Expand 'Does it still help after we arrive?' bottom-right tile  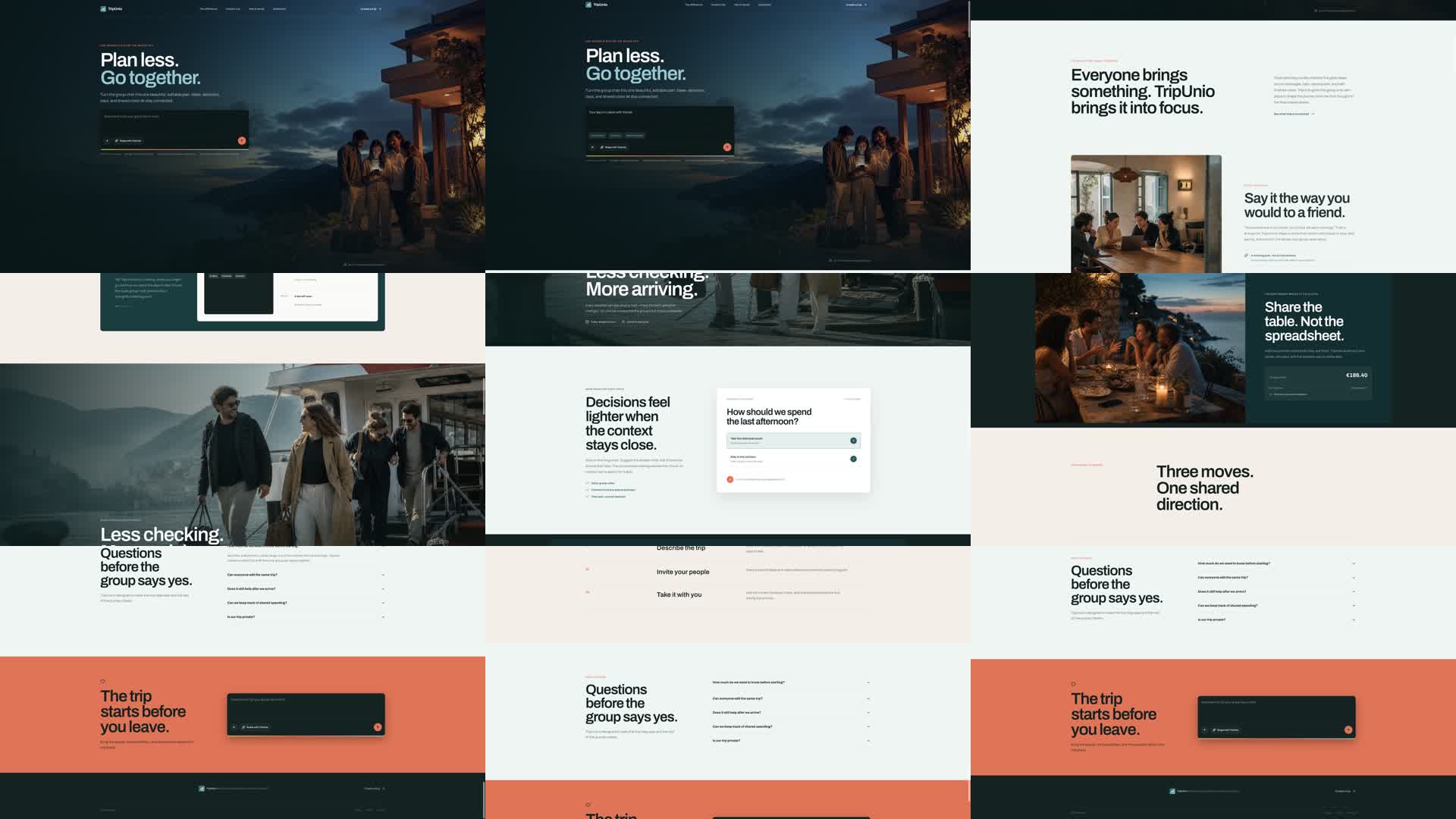pos(1276,591)
